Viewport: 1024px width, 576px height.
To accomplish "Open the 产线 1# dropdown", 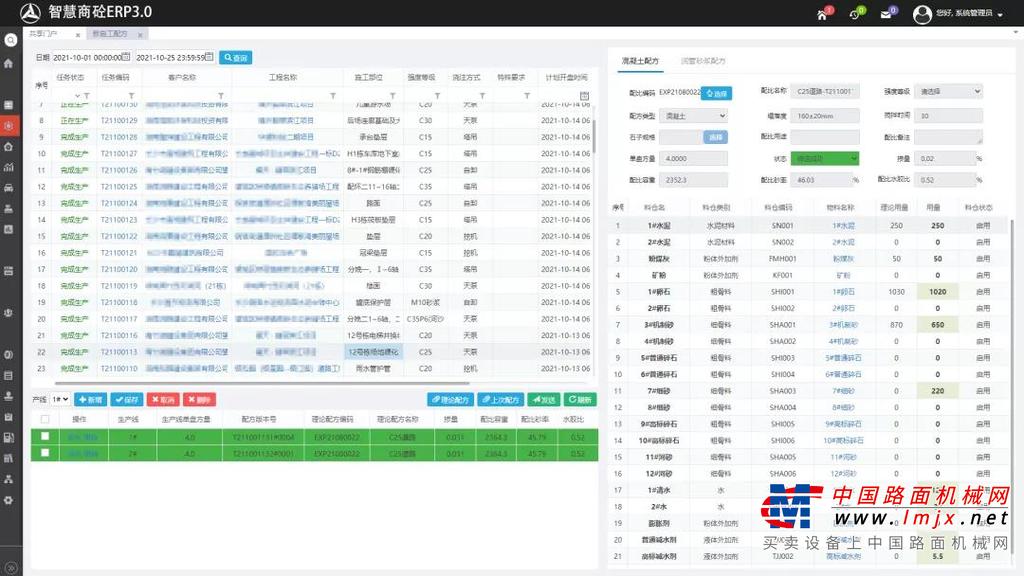I will [x=60, y=399].
